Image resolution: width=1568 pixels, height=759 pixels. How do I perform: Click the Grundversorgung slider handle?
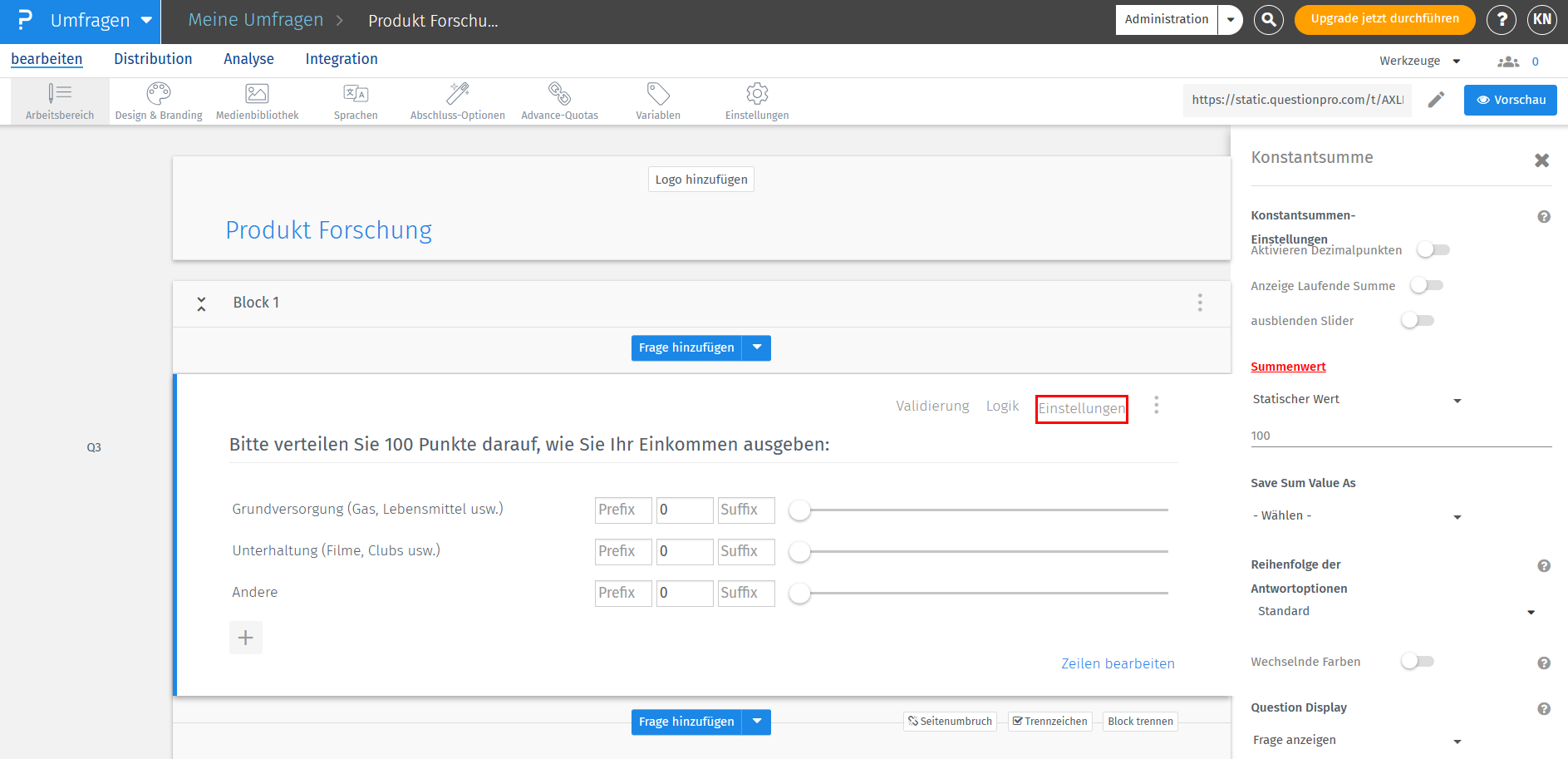[799, 510]
